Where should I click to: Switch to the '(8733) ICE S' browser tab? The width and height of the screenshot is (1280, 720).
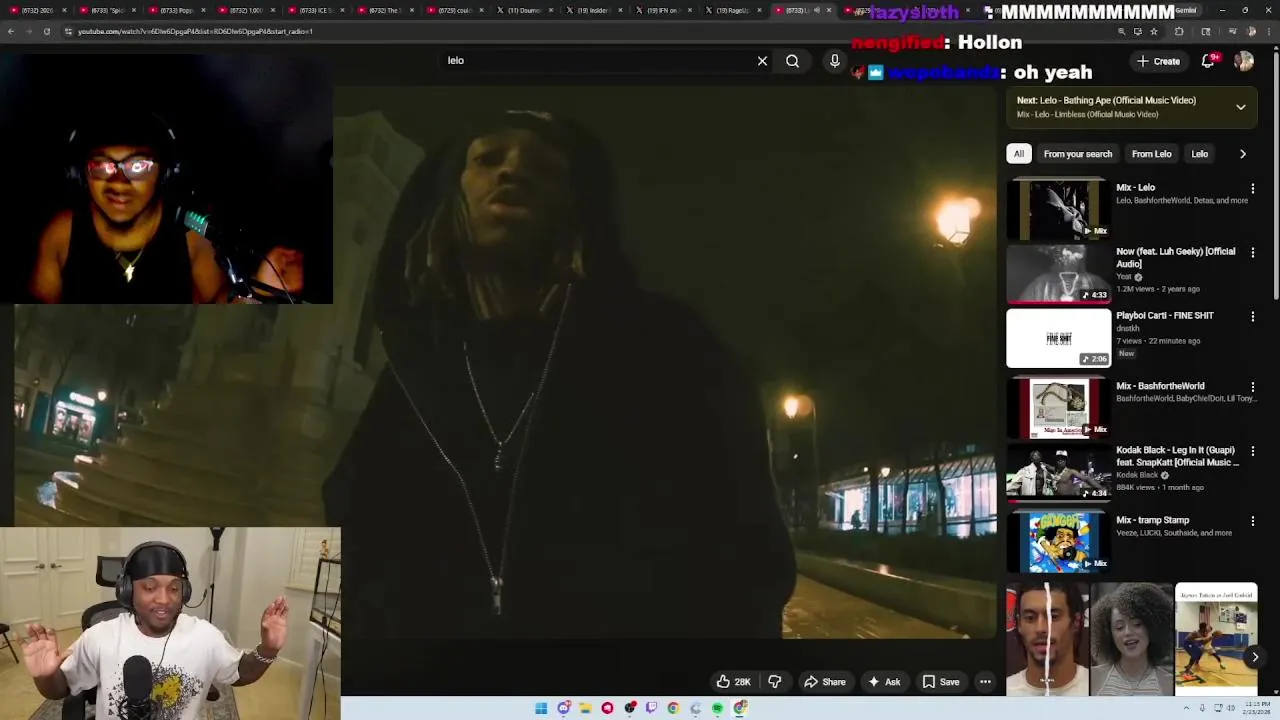point(316,10)
